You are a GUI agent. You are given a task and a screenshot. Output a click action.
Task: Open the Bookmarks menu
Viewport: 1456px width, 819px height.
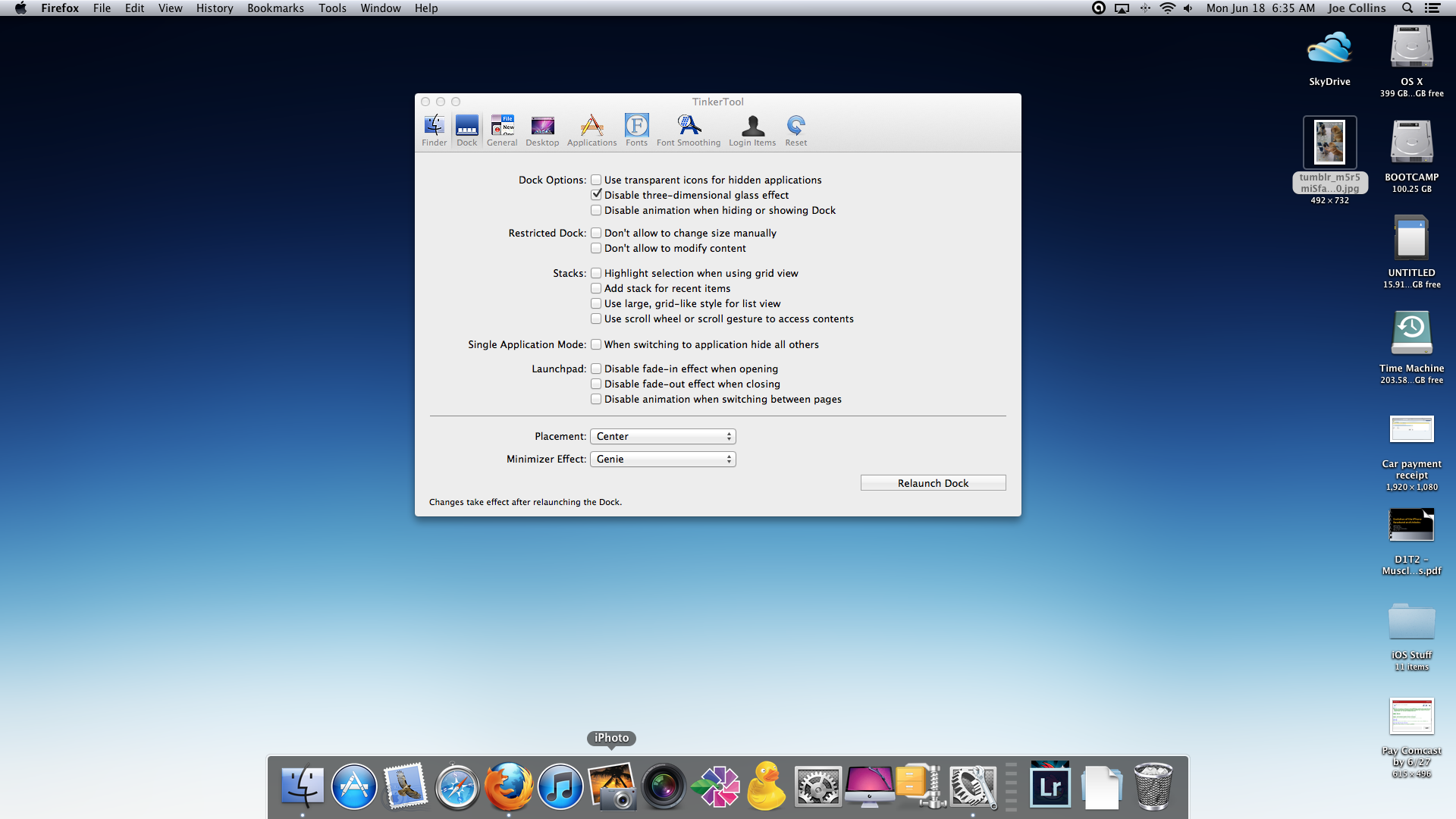pyautogui.click(x=275, y=8)
